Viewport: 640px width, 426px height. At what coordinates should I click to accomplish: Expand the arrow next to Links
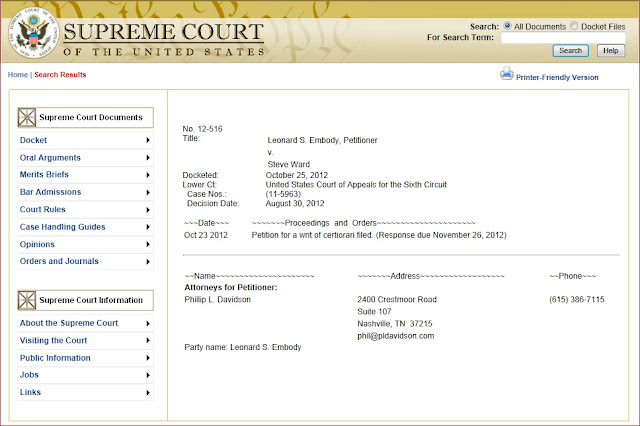tap(148, 393)
